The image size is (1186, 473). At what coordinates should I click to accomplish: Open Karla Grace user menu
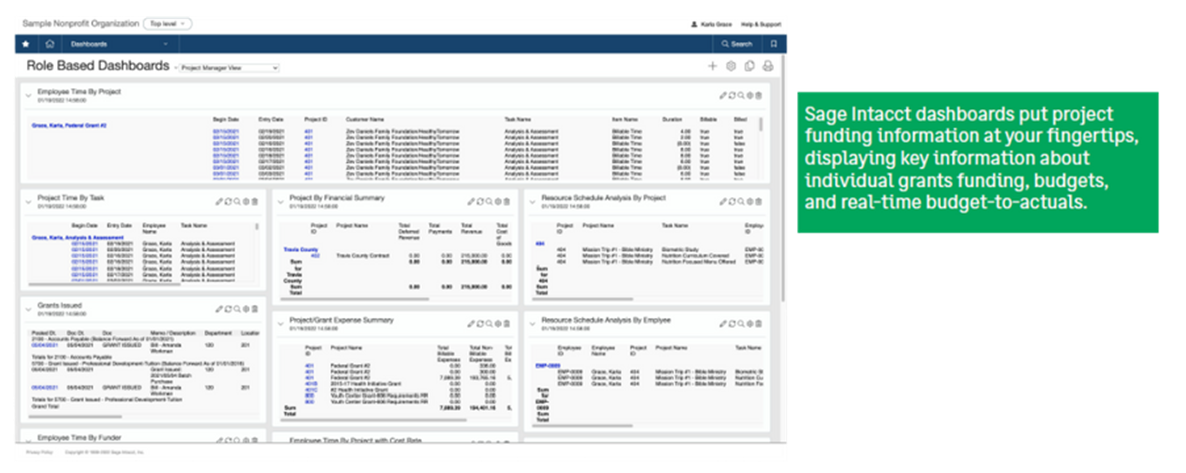point(711,24)
